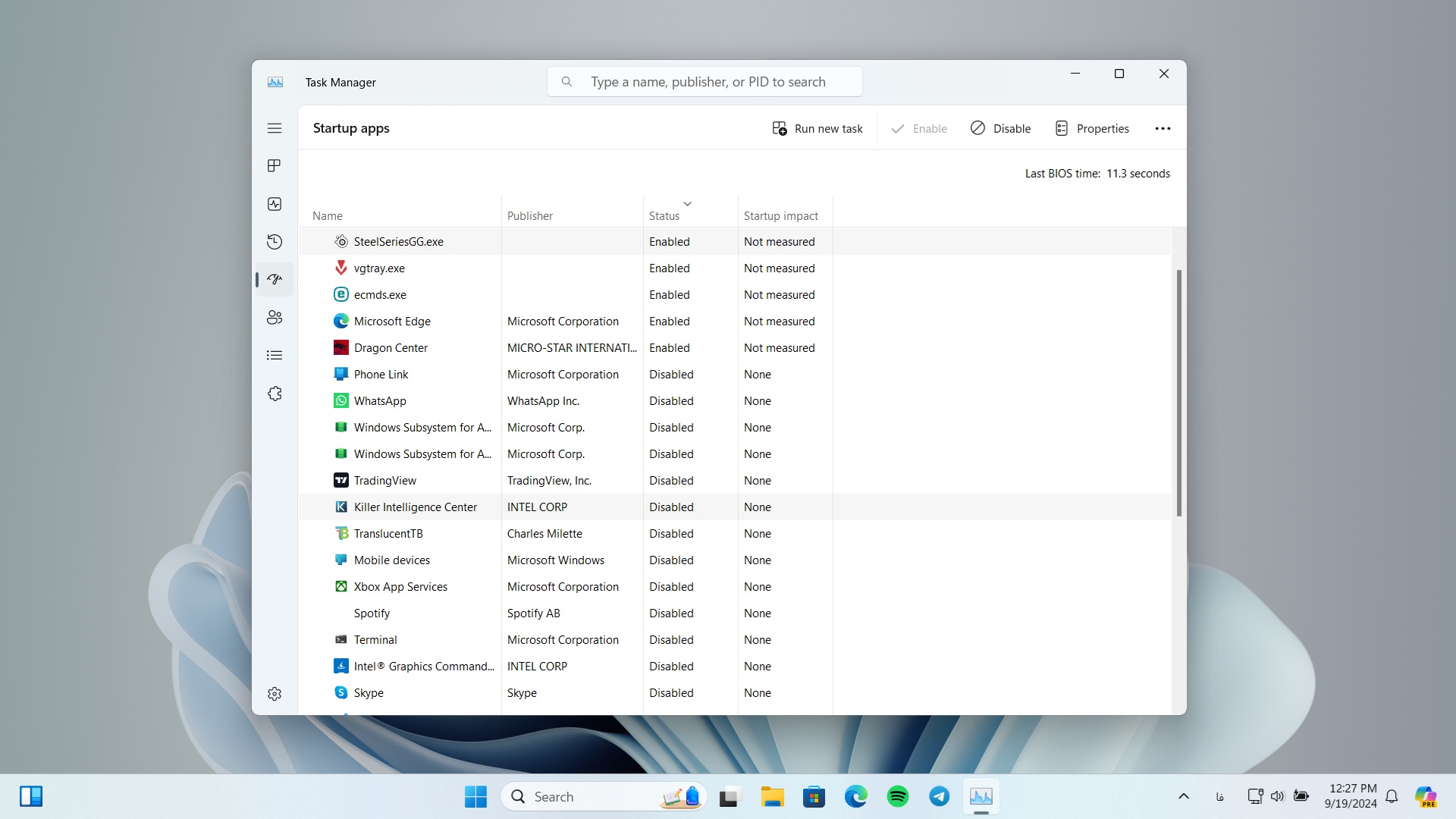Click search field to filter startup apps
Image resolution: width=1456 pixels, height=819 pixels.
tap(705, 82)
